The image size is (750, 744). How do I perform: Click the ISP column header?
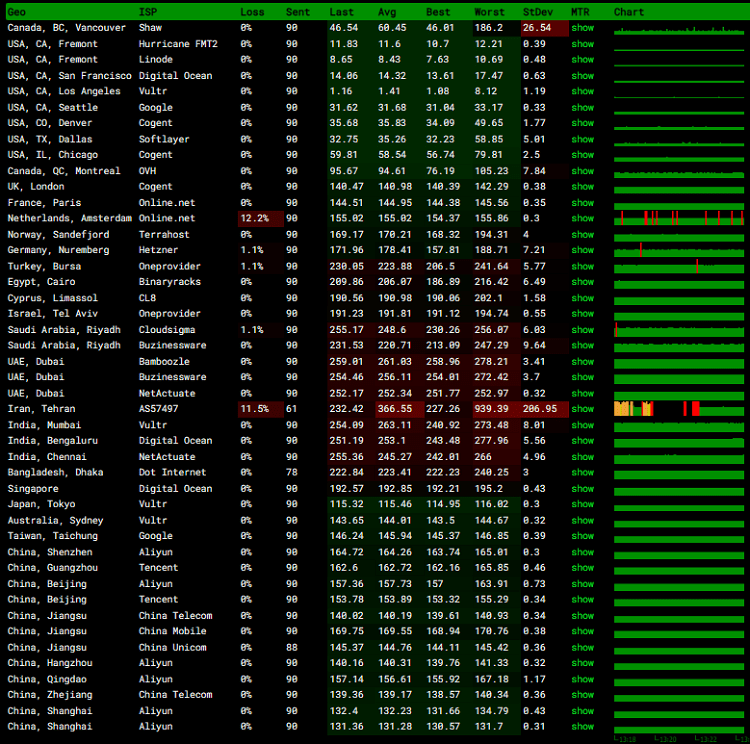pyautogui.click(x=148, y=12)
